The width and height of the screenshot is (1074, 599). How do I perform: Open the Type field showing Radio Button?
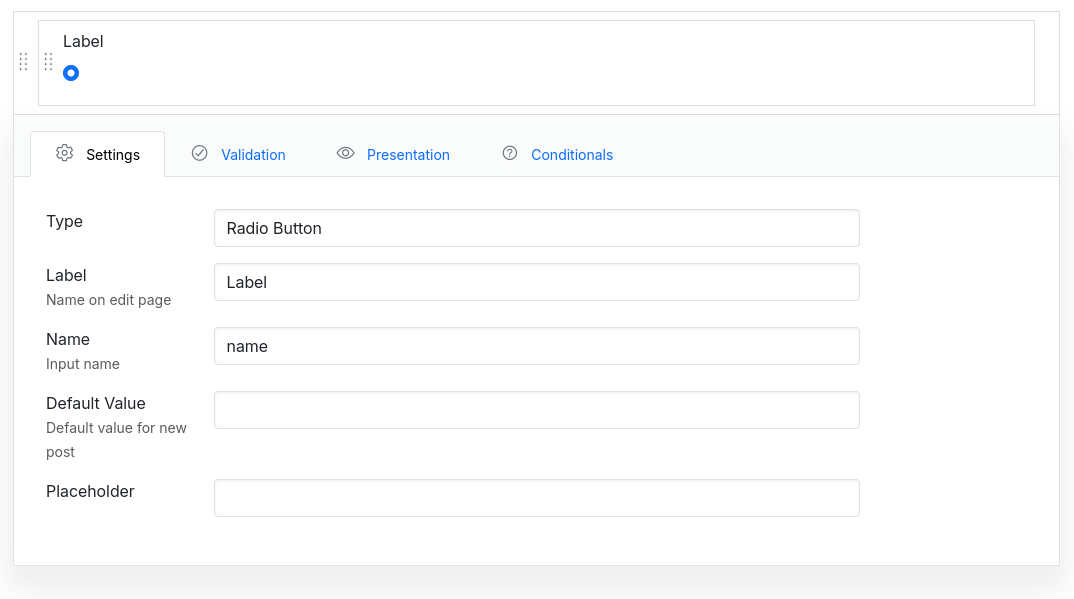pos(536,228)
